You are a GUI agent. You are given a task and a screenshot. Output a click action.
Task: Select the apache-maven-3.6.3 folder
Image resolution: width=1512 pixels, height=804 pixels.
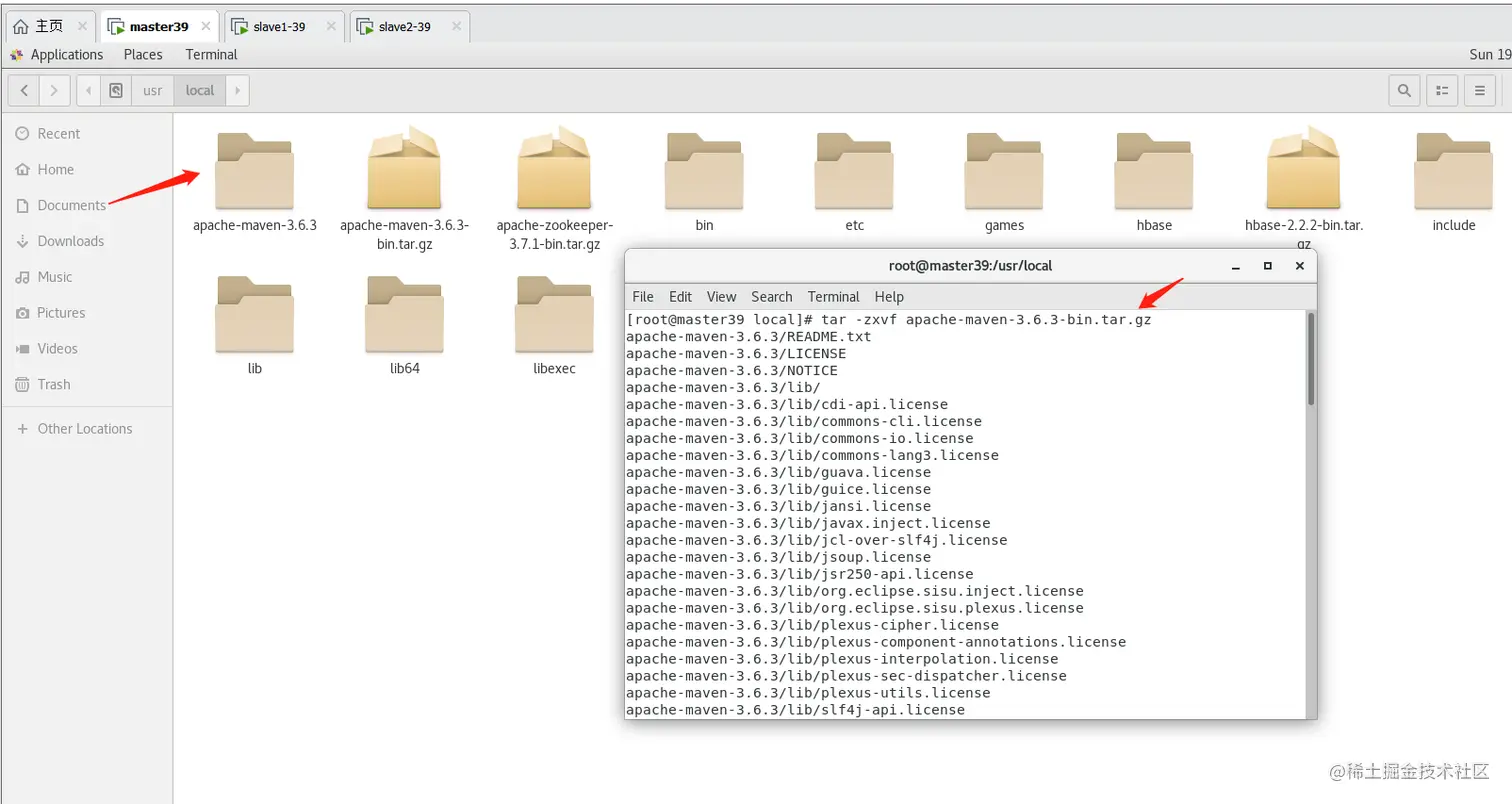[x=255, y=182]
